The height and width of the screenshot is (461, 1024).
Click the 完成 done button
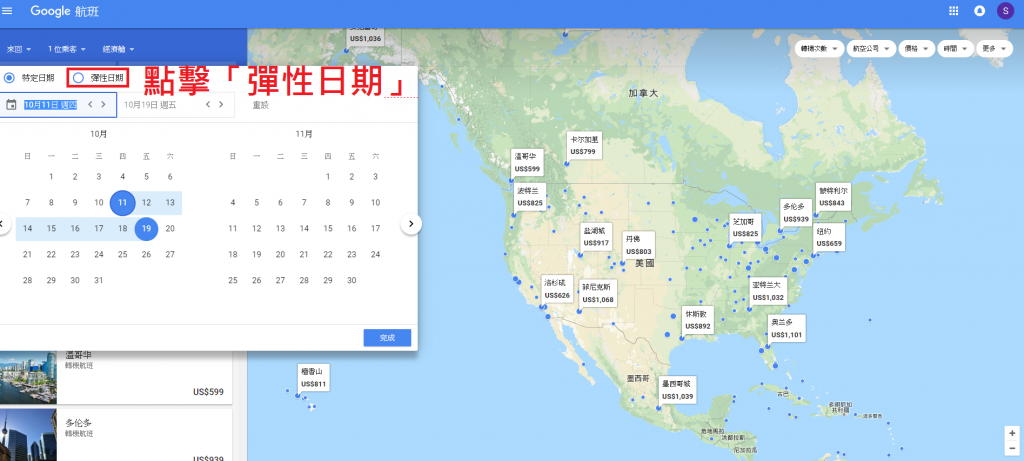[x=387, y=338]
